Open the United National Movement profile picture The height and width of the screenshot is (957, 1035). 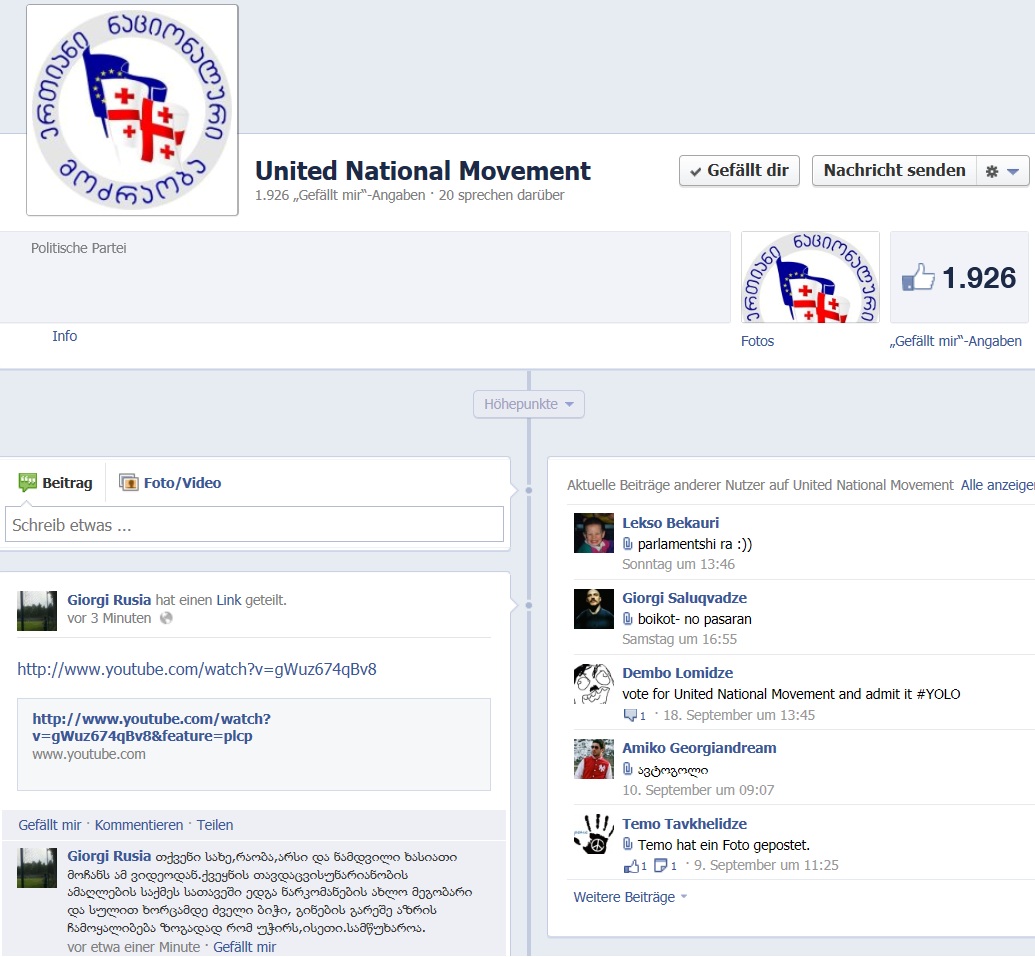pos(132,110)
